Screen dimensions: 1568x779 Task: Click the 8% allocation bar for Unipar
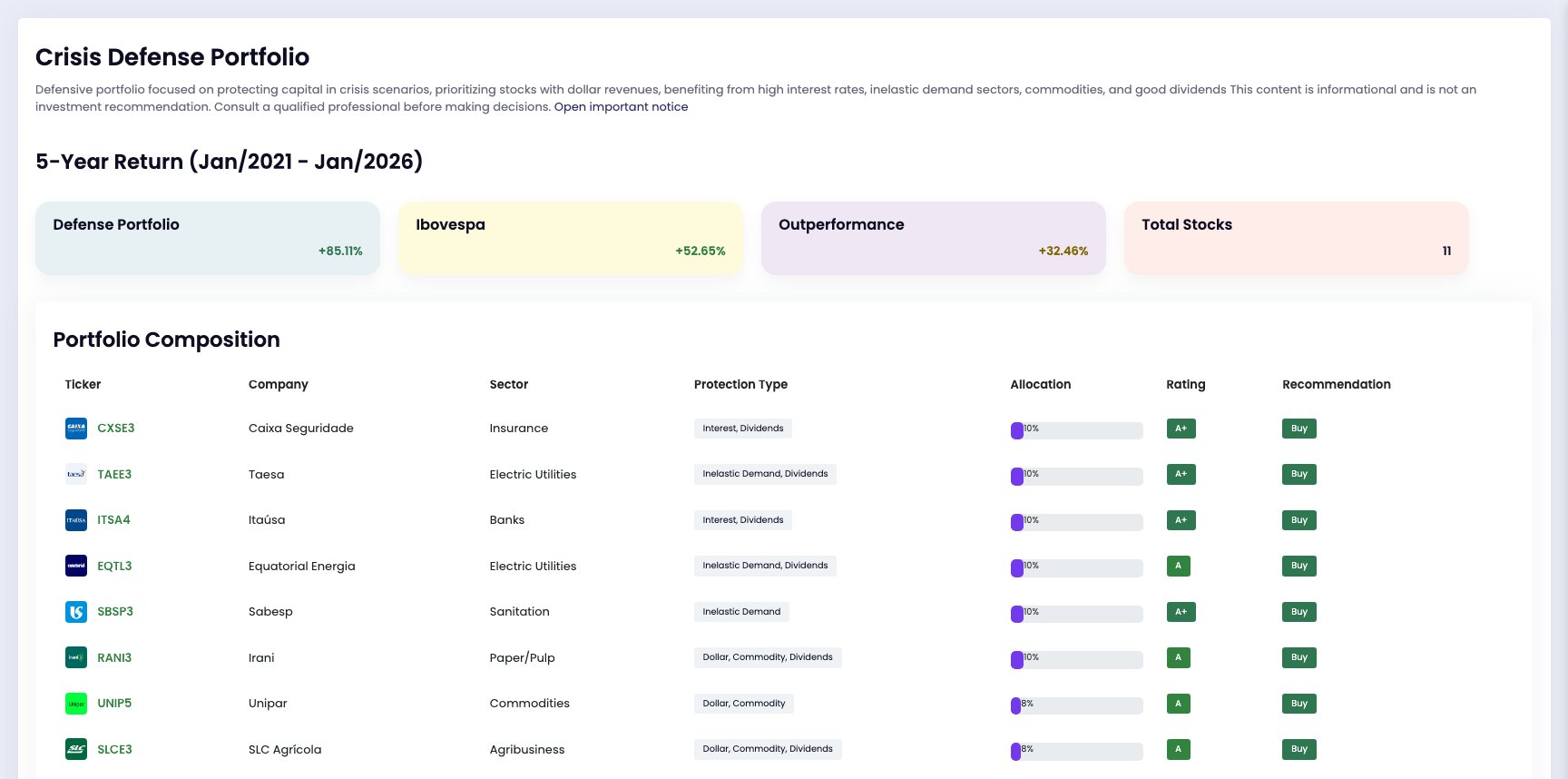coord(1077,705)
